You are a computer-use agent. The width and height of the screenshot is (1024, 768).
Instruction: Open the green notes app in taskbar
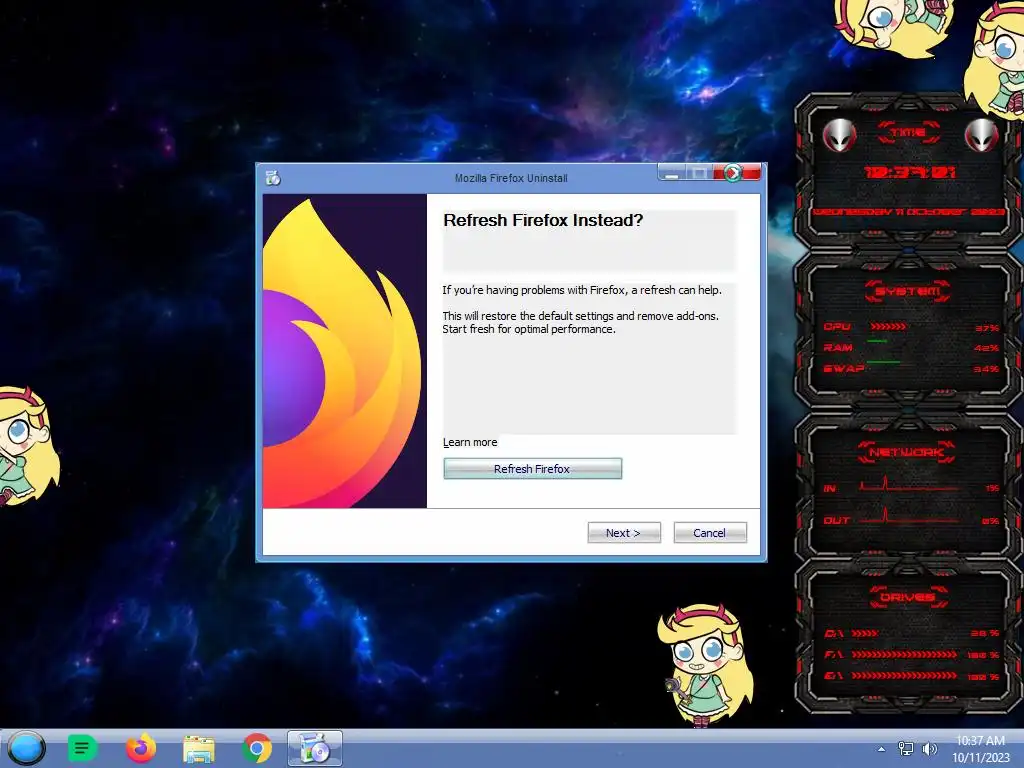coord(82,748)
